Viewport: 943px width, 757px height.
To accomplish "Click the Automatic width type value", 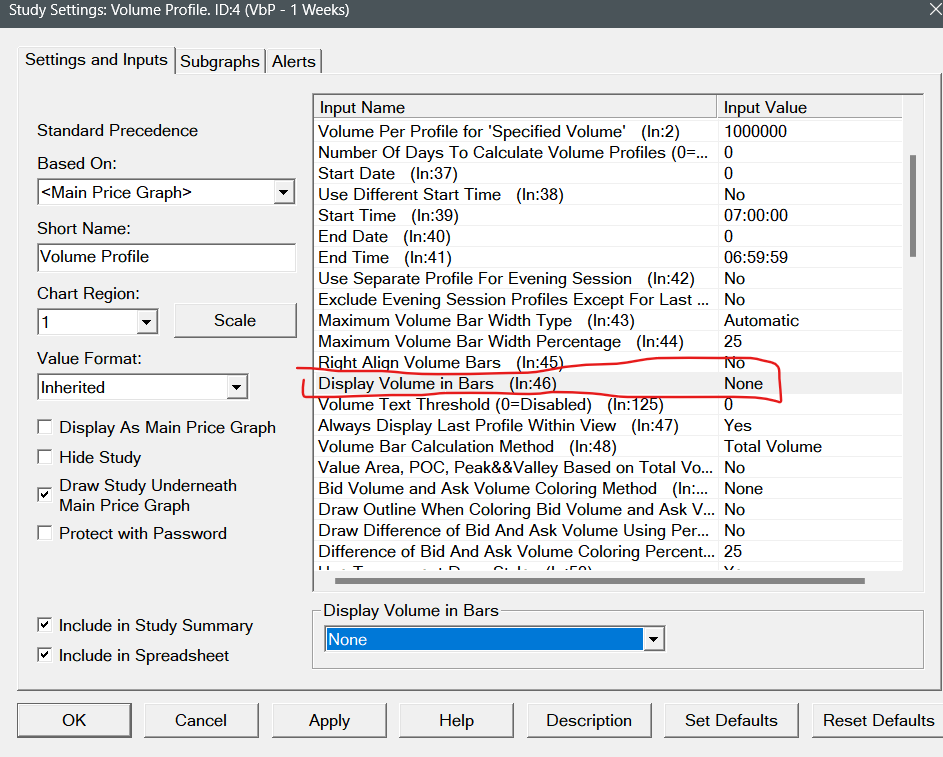I will coord(761,320).
